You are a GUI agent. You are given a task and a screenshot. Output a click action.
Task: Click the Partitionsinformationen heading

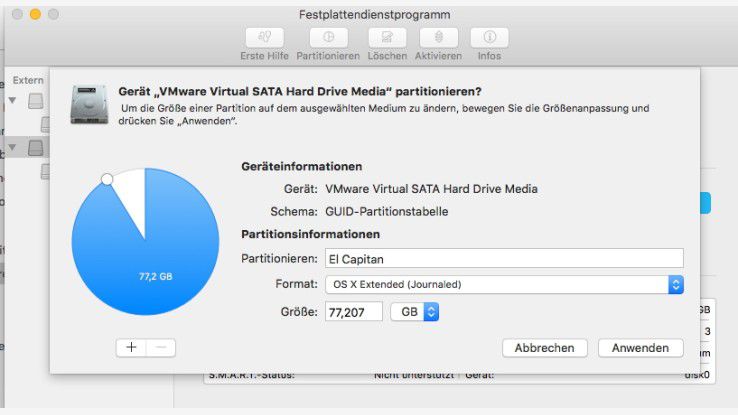311,234
